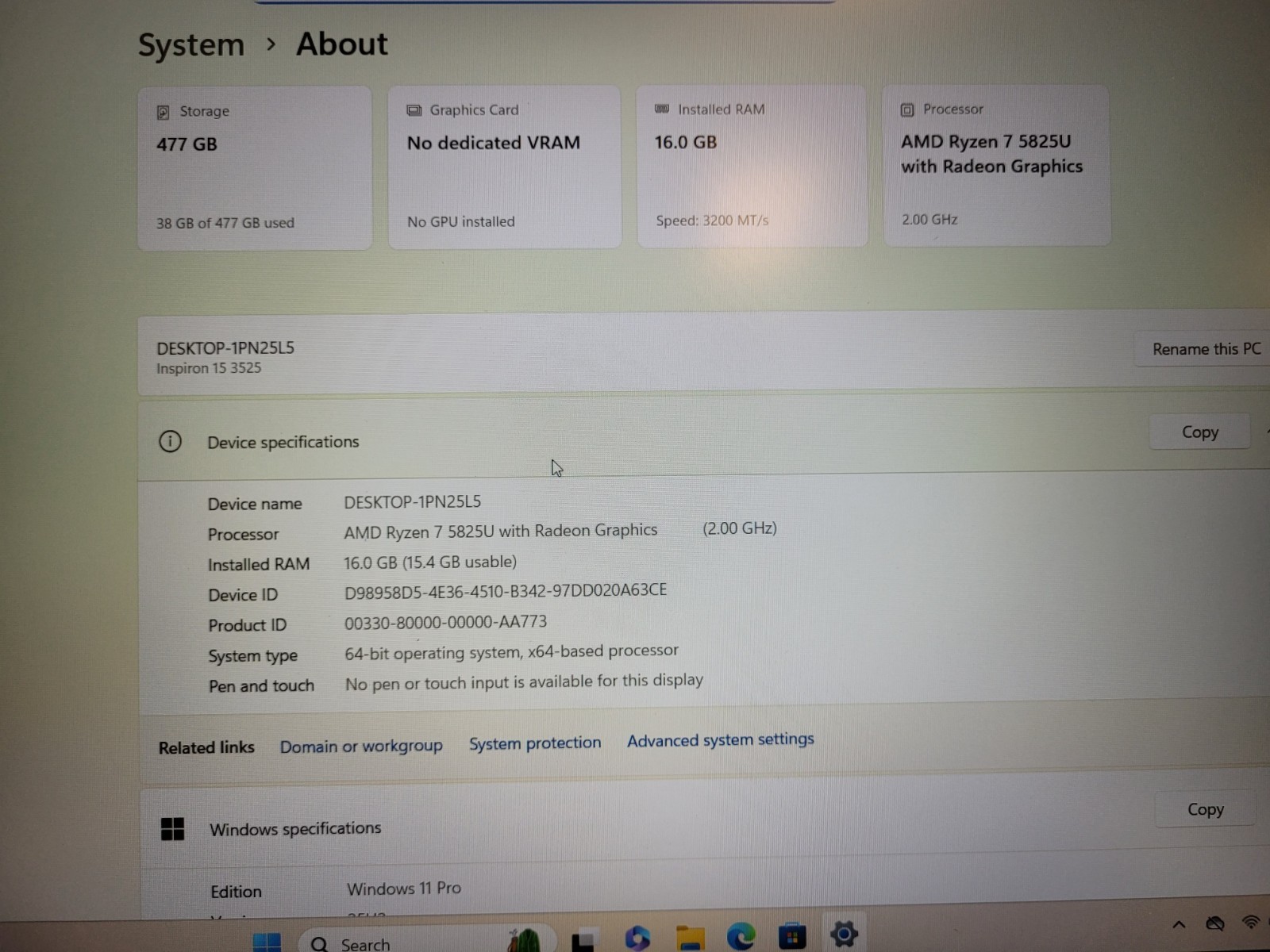Open File Explorer from the taskbar
1270x952 pixels.
tap(690, 938)
